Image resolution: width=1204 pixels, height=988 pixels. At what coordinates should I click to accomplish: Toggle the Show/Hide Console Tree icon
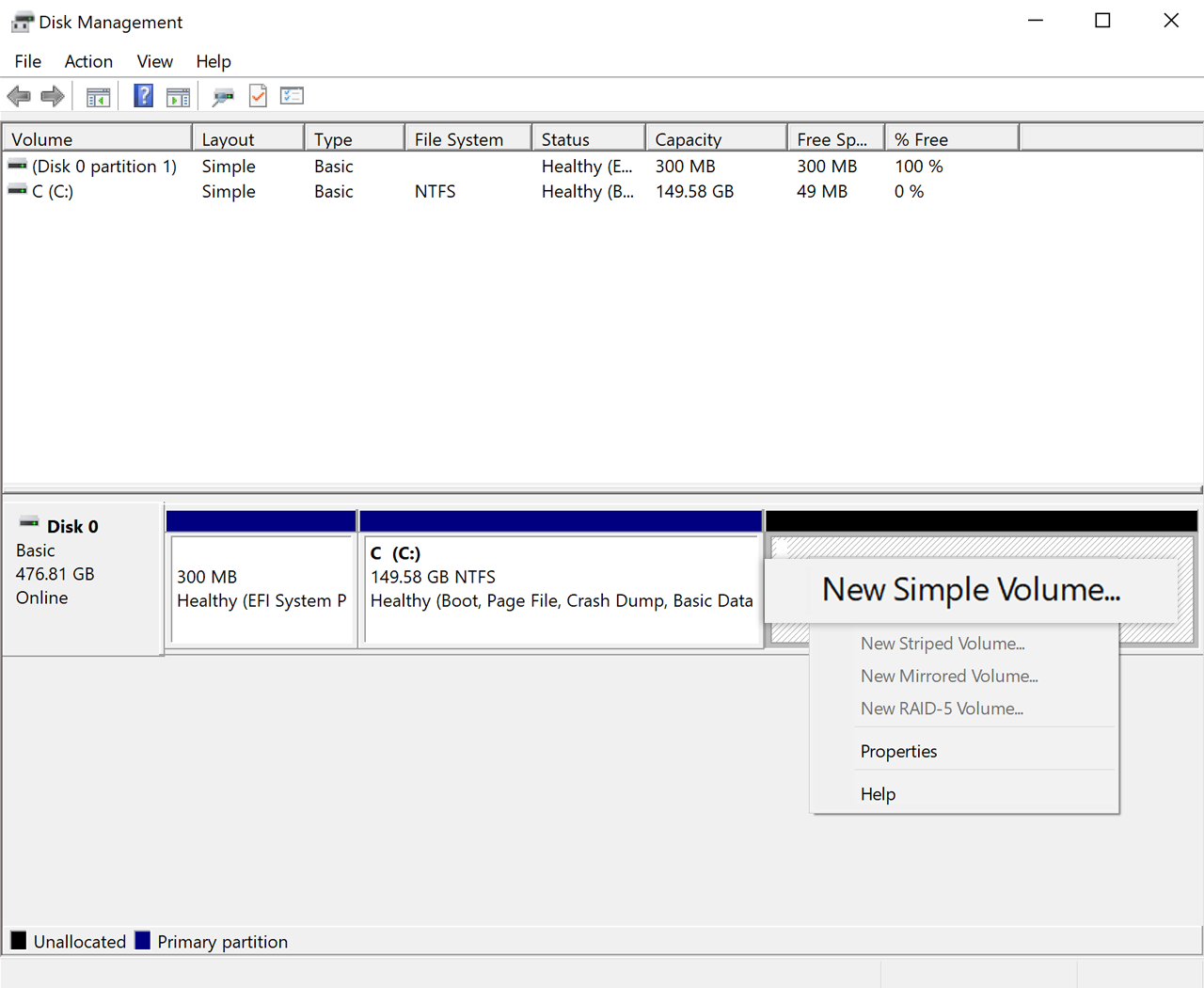click(98, 96)
